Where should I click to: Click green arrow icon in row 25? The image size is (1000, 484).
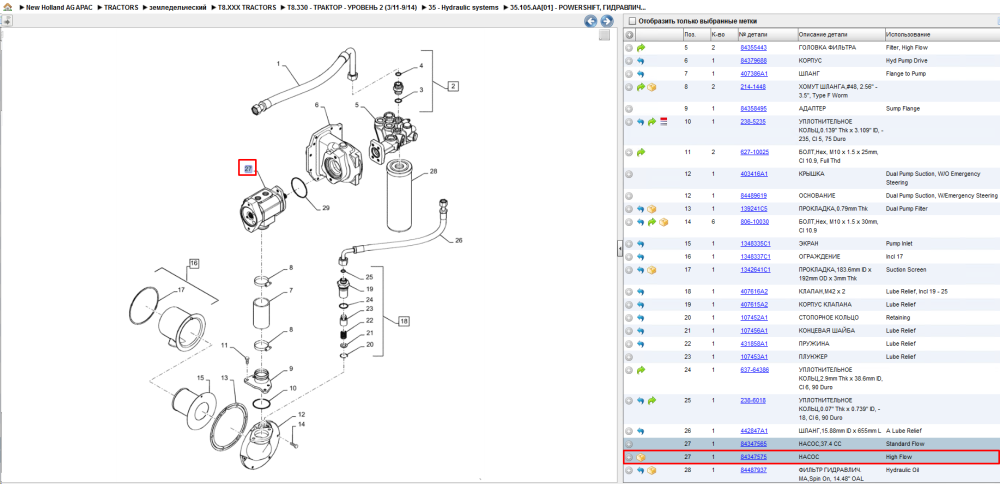652,400
